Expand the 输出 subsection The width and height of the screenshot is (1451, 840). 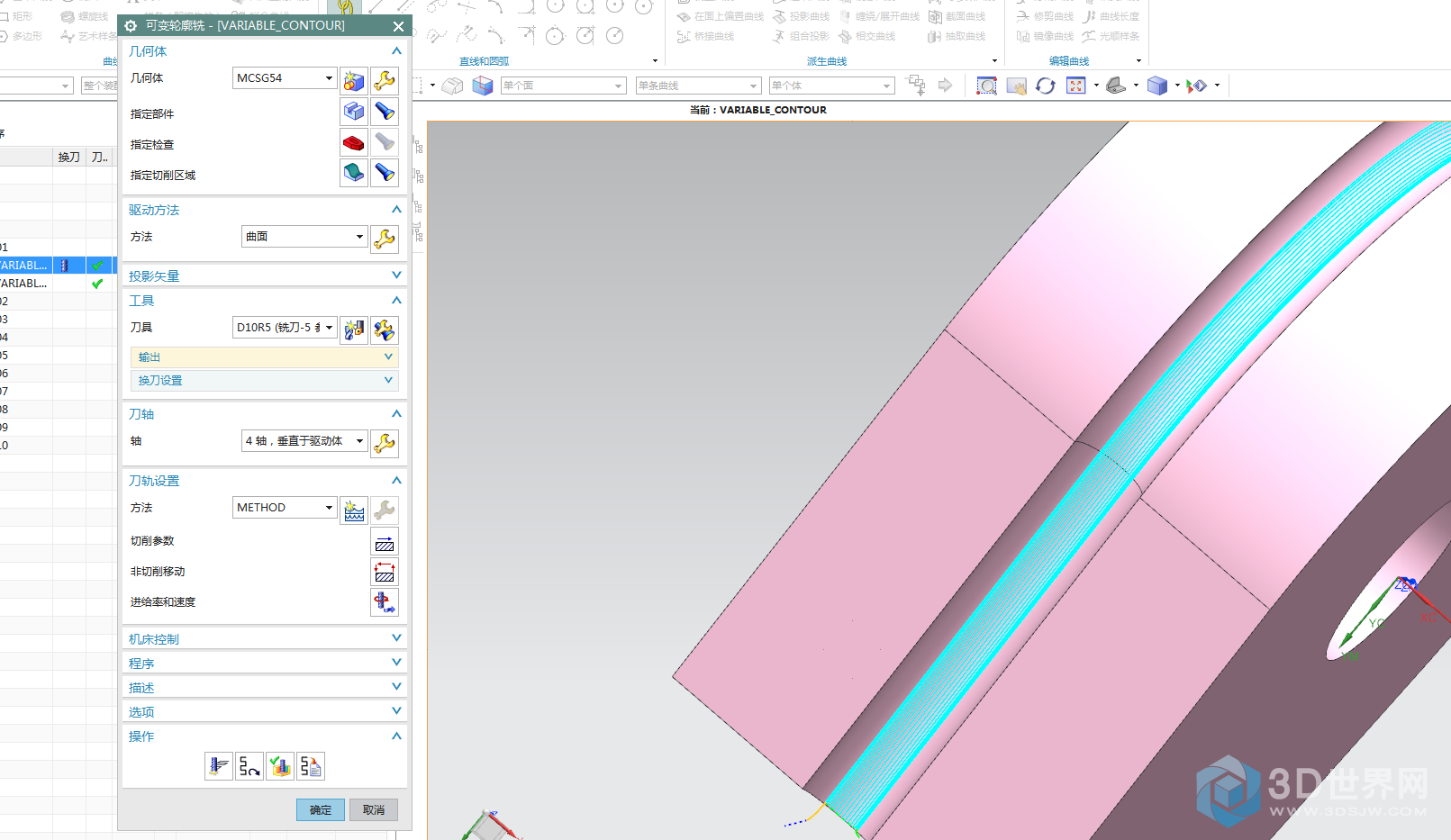click(x=388, y=357)
